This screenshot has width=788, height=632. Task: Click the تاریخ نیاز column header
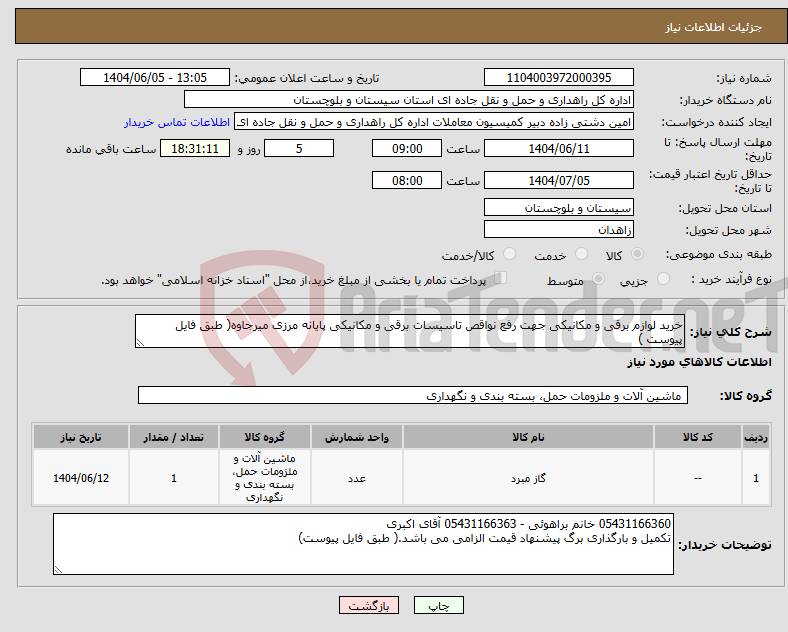(x=81, y=437)
